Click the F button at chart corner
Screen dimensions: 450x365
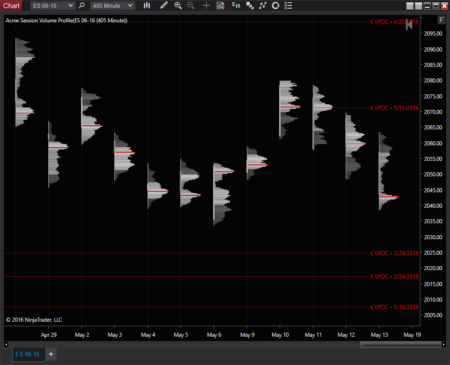coord(441,20)
